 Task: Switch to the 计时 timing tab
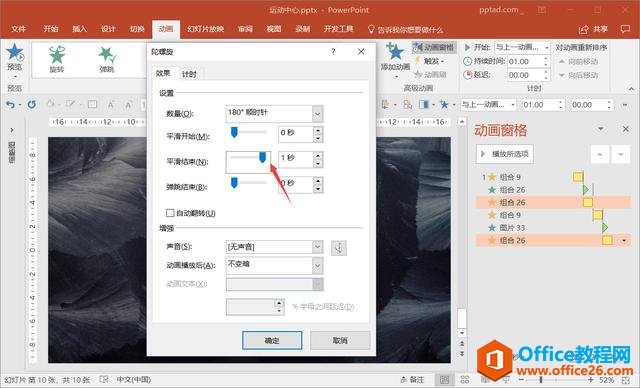189,74
